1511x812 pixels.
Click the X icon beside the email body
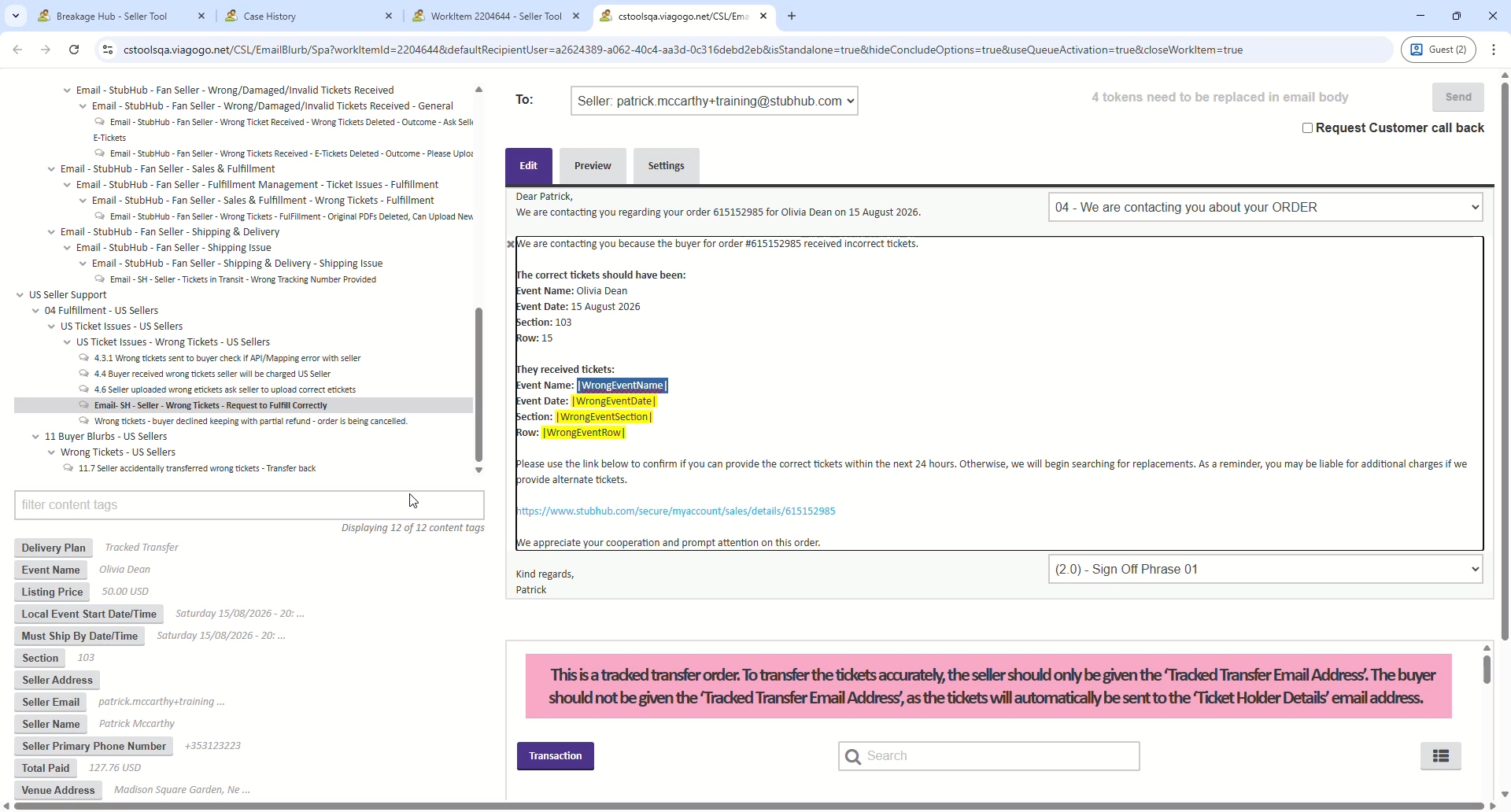point(511,245)
